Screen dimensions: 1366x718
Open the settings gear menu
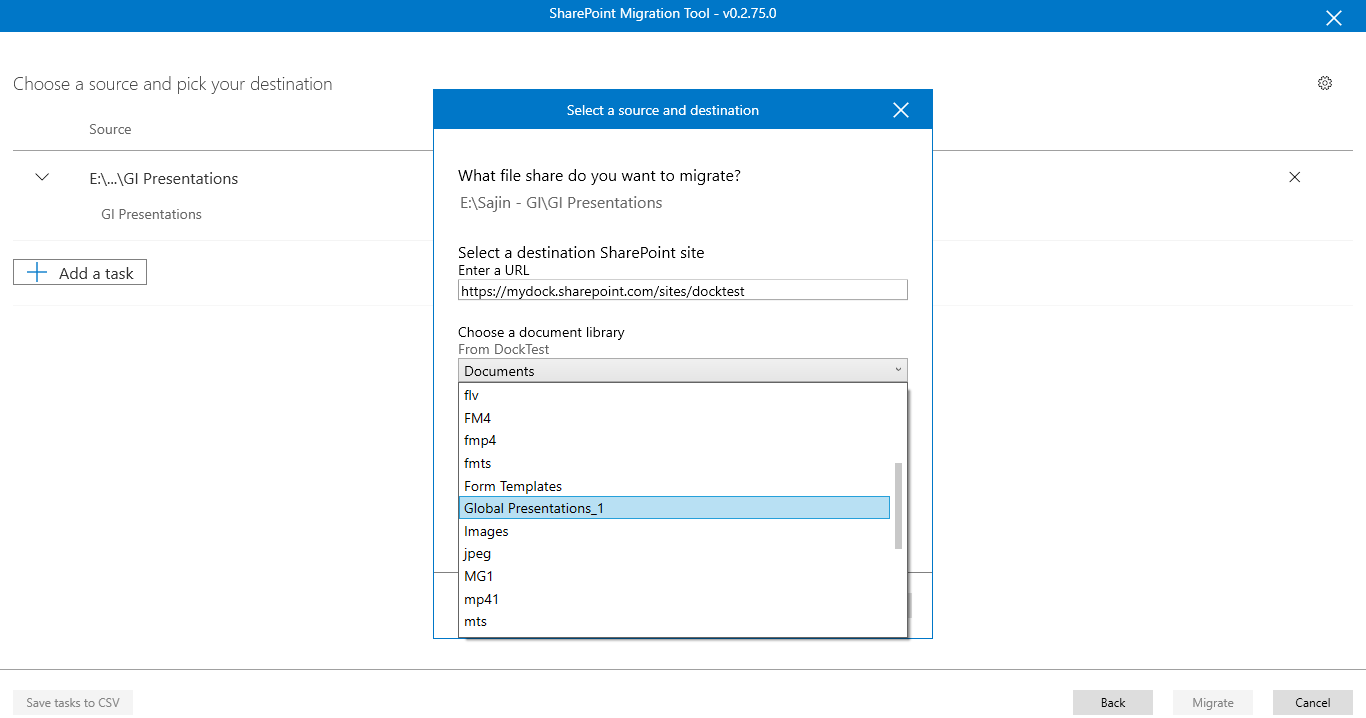(x=1325, y=83)
